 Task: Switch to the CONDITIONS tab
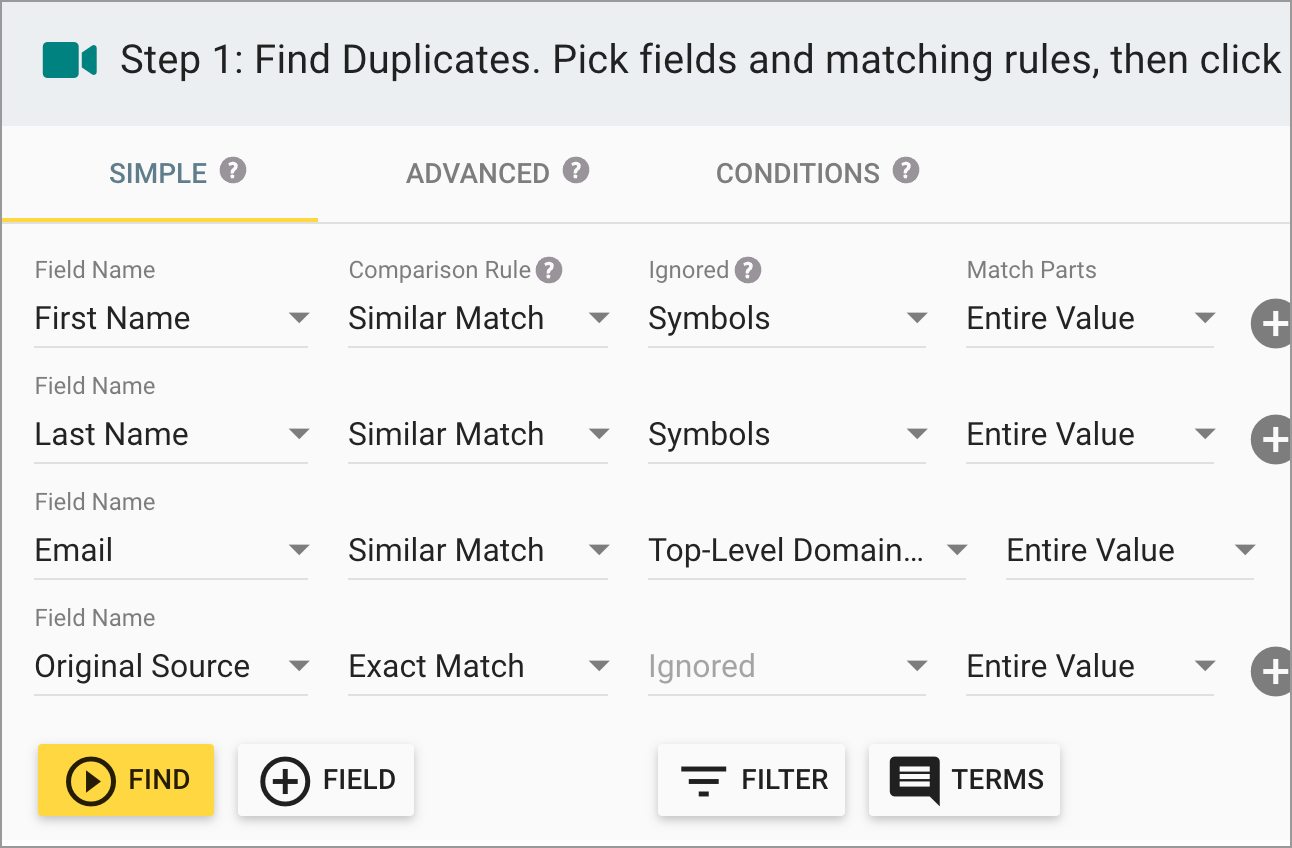pyautogui.click(x=798, y=172)
